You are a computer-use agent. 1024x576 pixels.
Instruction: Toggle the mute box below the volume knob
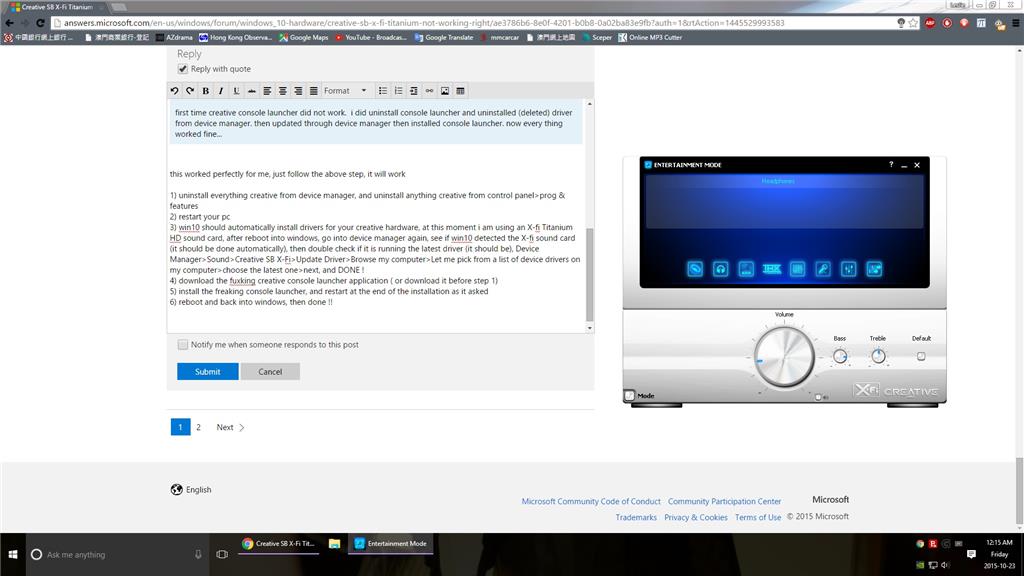(x=818, y=397)
